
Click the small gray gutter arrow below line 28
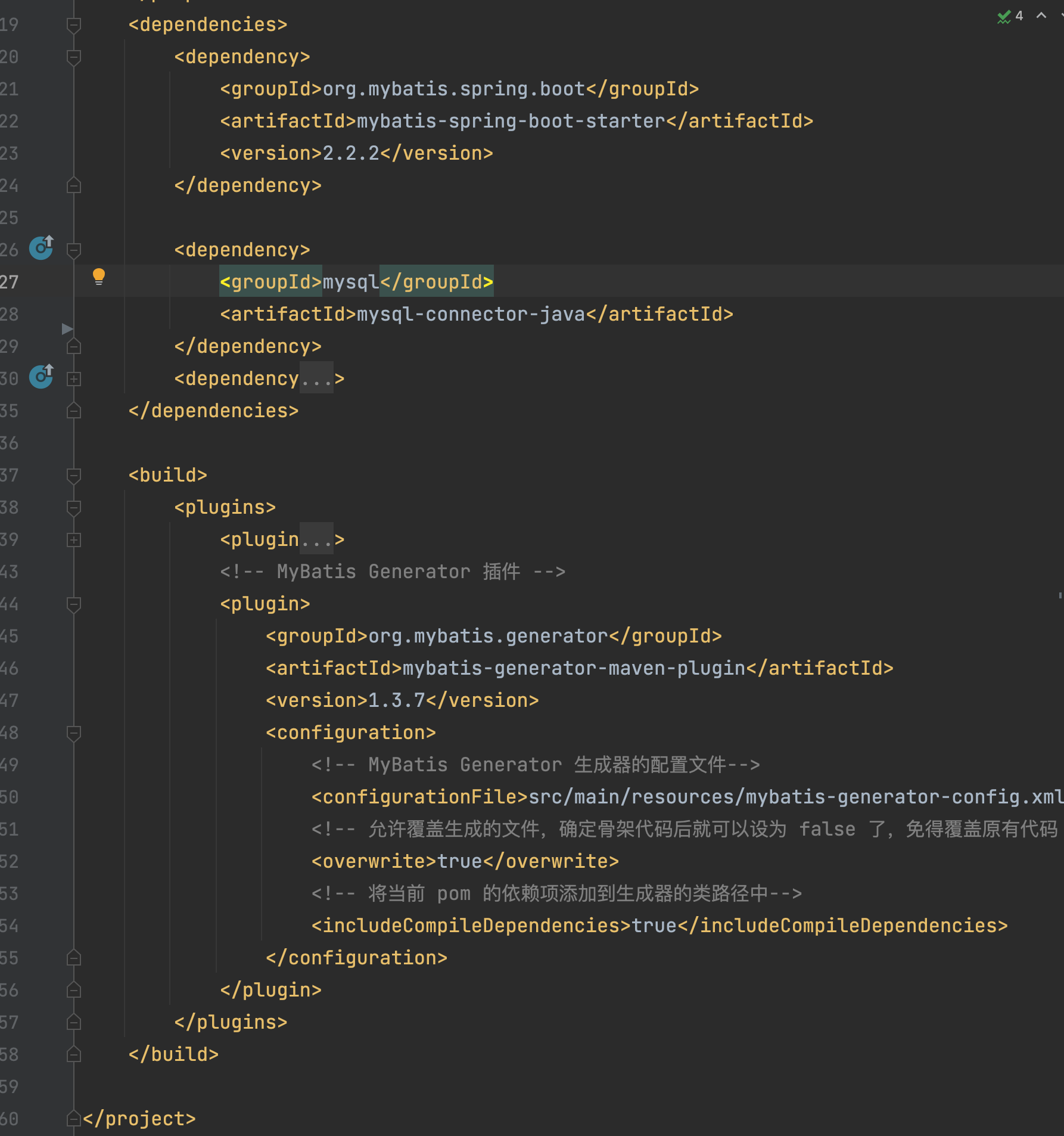[67, 329]
